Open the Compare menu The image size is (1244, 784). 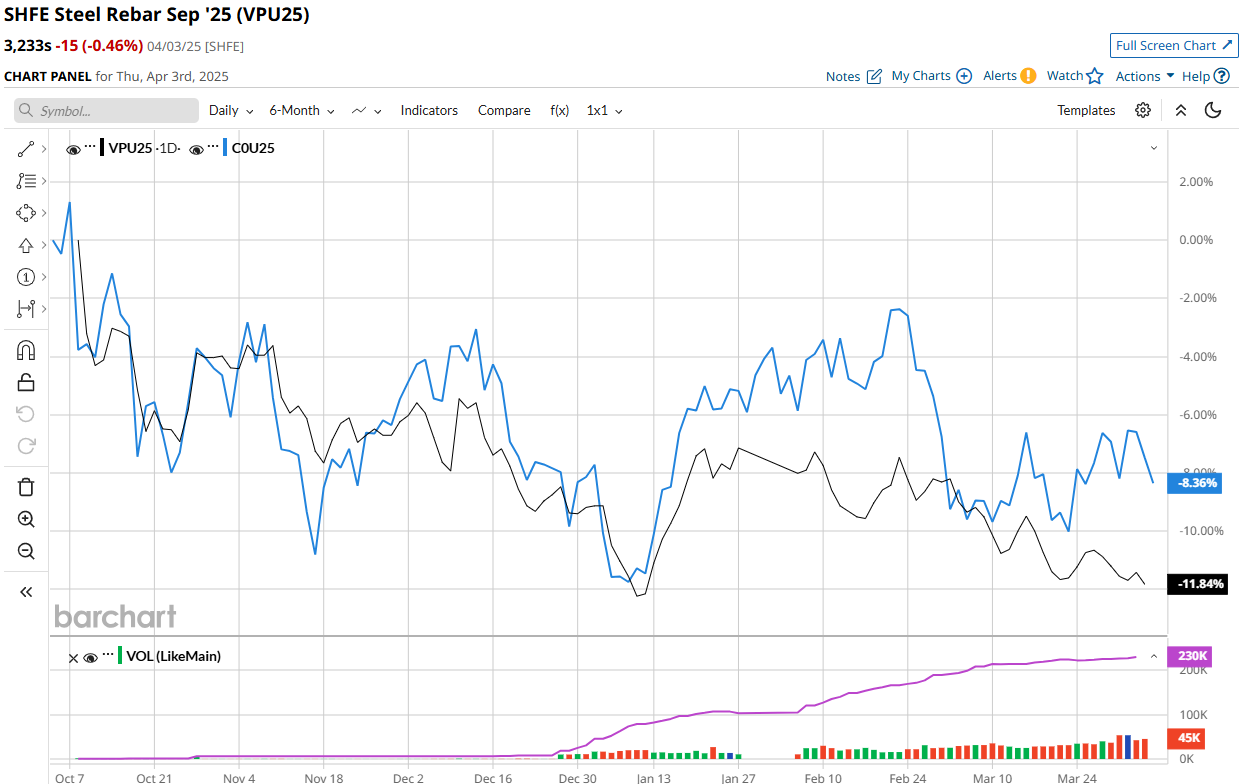[504, 110]
